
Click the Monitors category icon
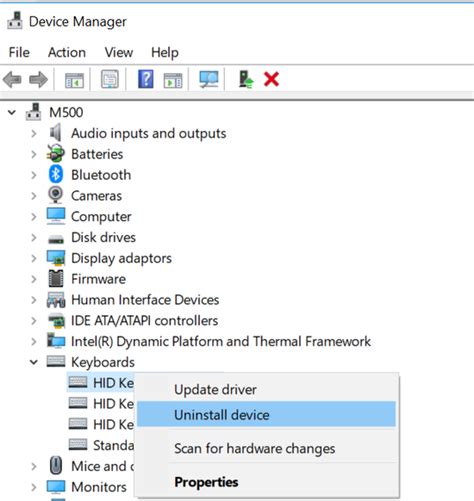coord(56,487)
